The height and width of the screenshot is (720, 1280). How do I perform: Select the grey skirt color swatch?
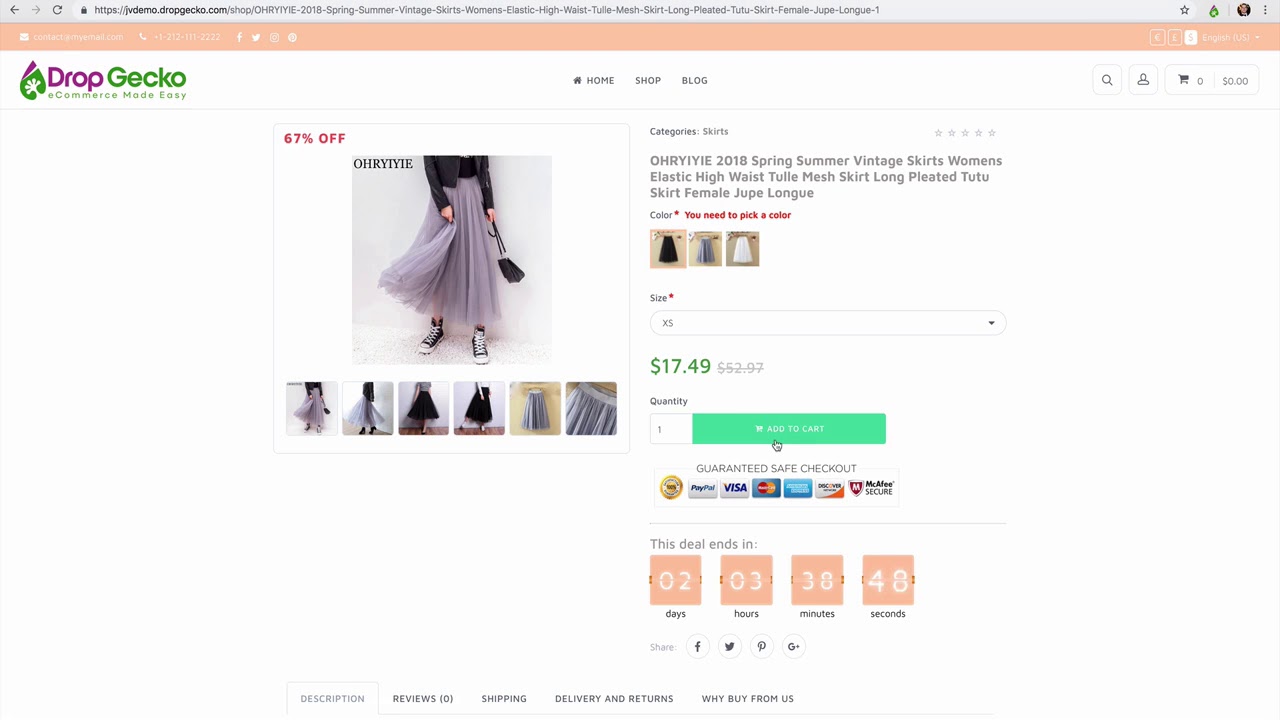pos(705,249)
